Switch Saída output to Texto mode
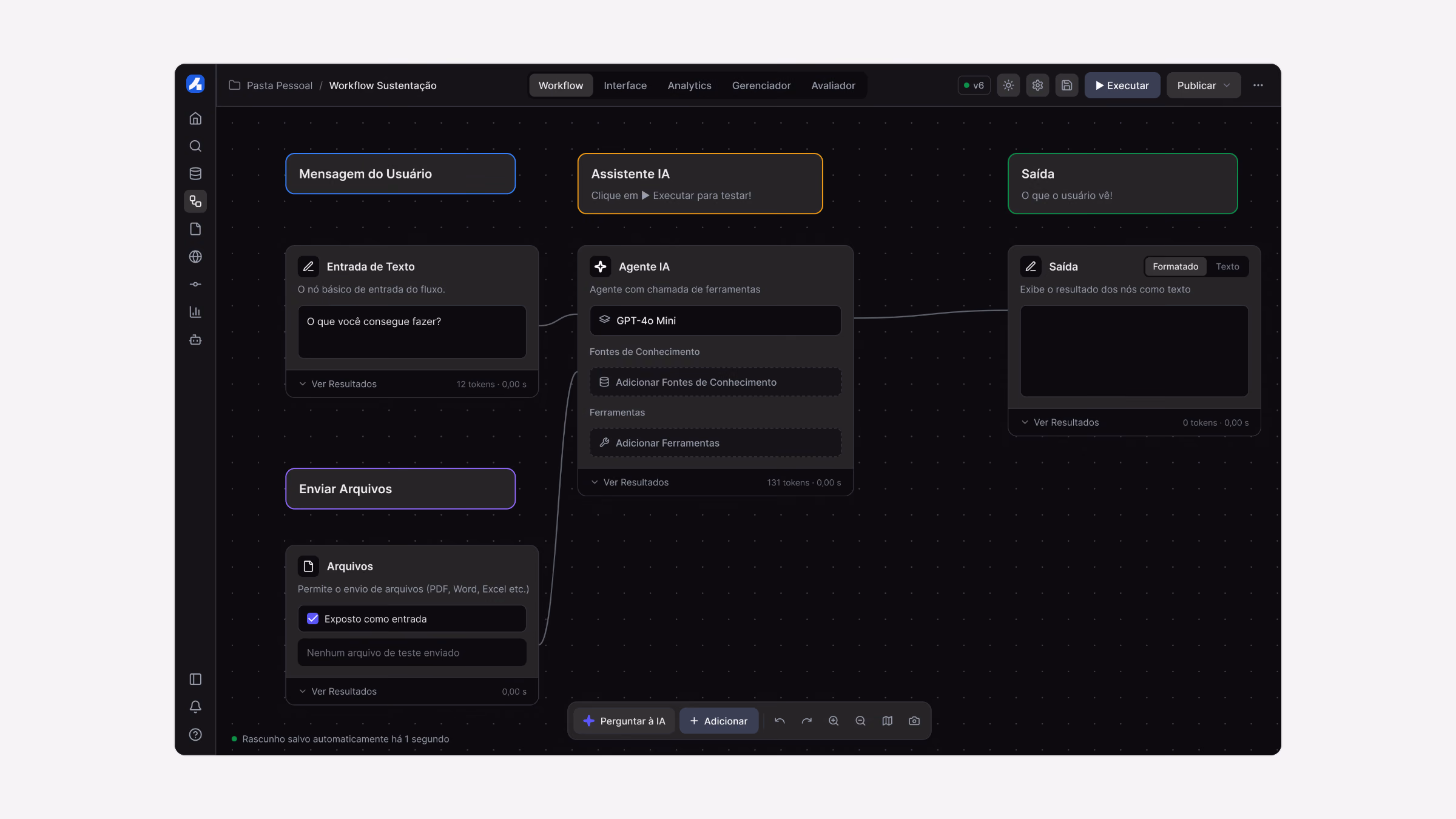The width and height of the screenshot is (1456, 819). click(x=1227, y=266)
